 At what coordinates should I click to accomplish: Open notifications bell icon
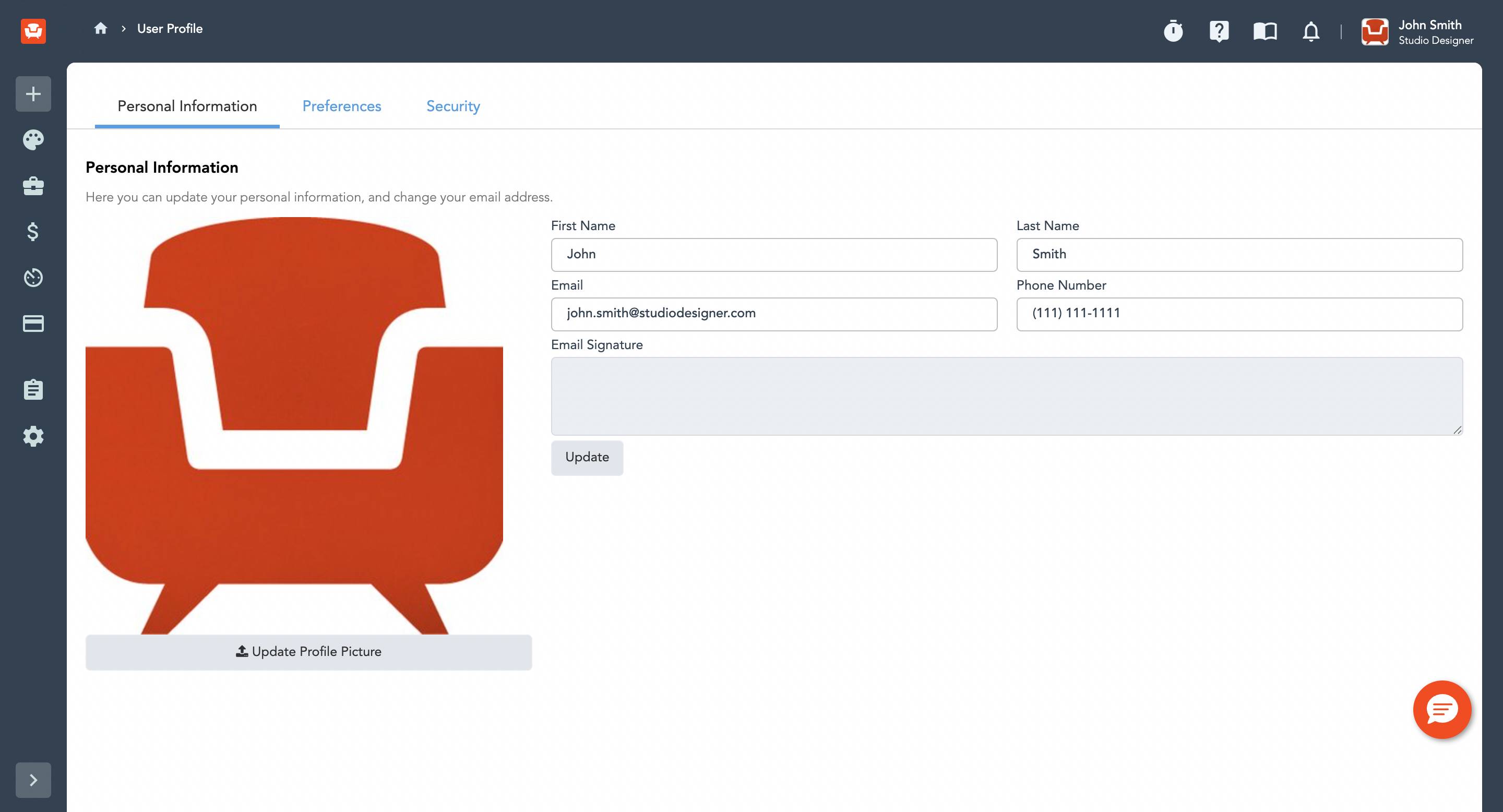(1311, 31)
